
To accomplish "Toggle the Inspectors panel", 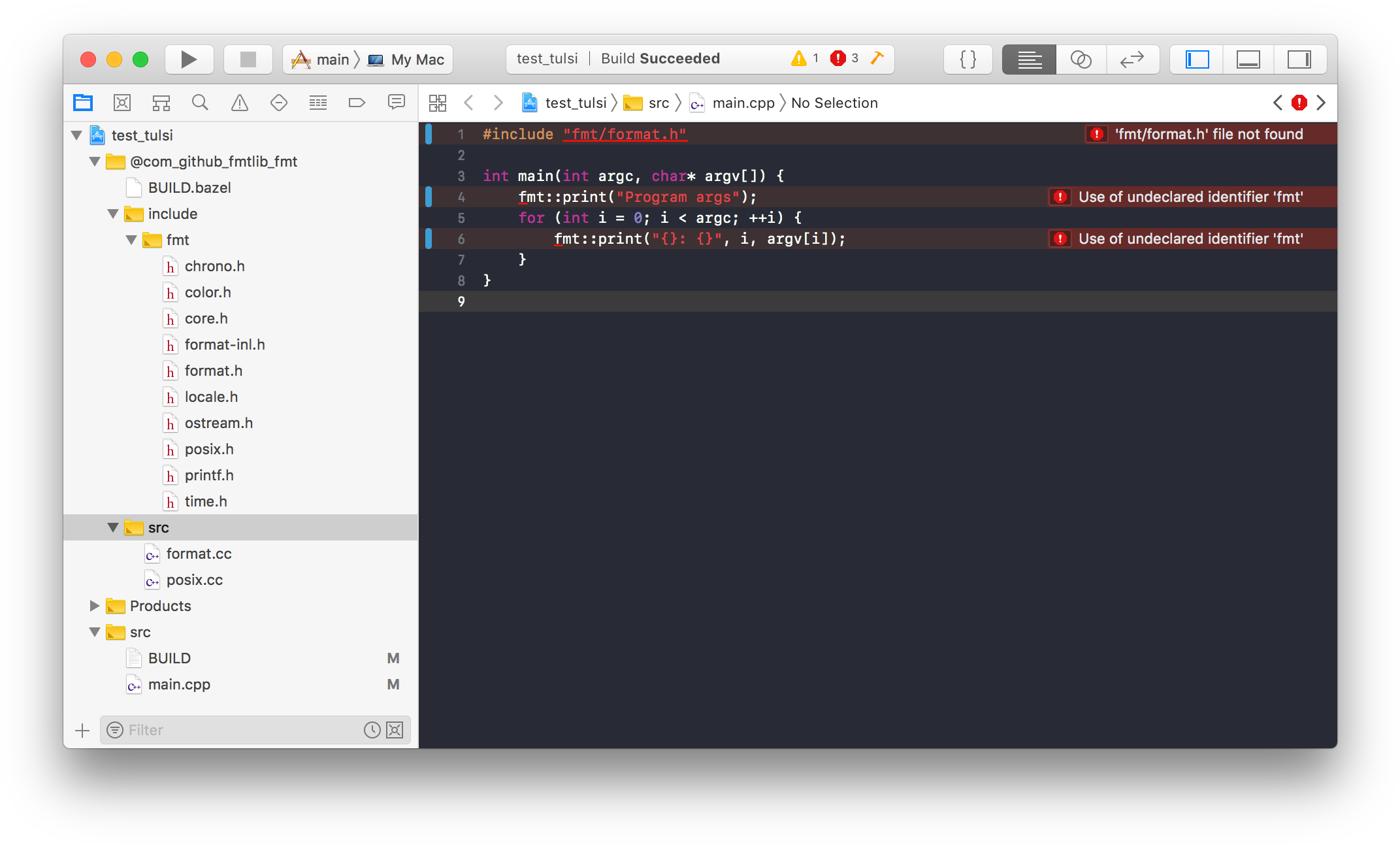I will [x=1299, y=59].
